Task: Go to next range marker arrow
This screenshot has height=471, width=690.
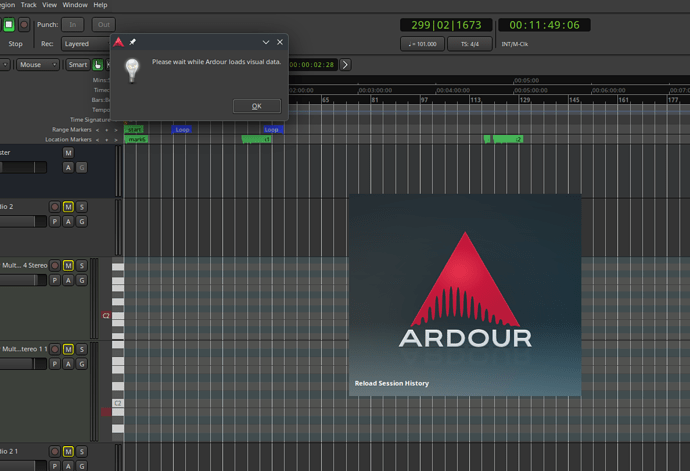Action: coord(116,130)
